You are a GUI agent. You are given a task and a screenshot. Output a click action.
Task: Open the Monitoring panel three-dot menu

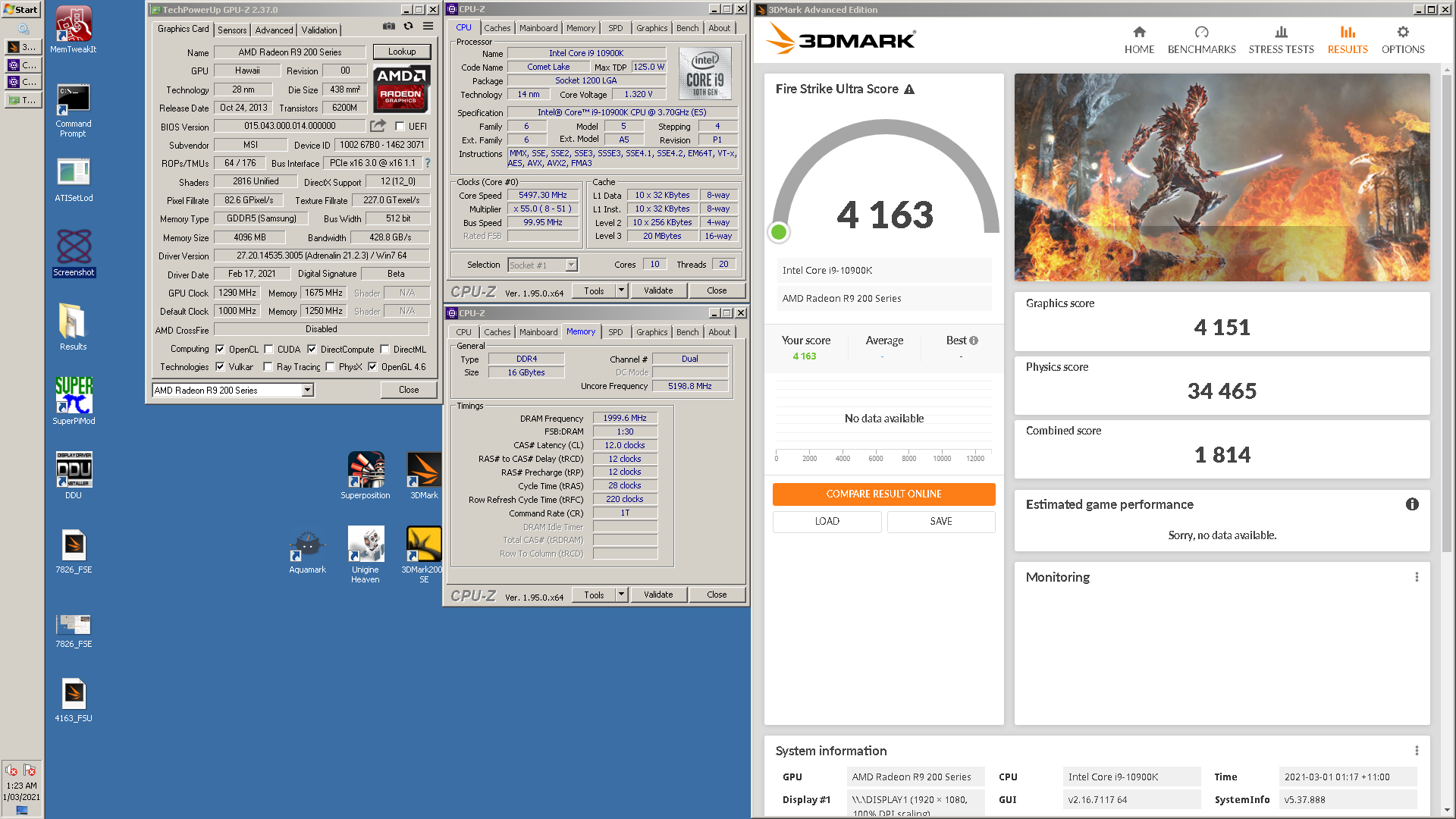click(x=1417, y=577)
